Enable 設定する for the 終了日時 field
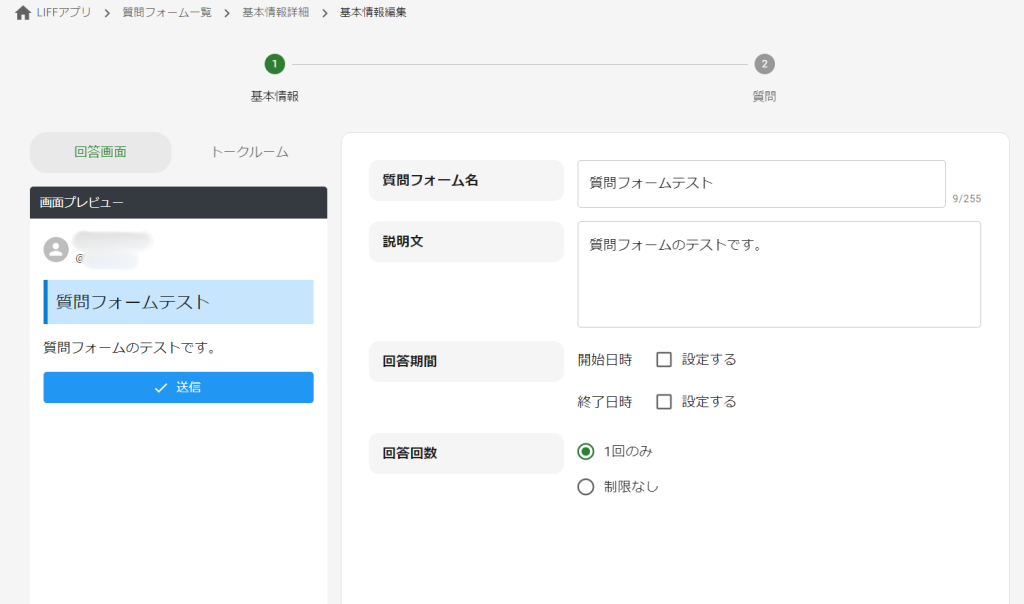This screenshot has width=1024, height=604. (x=662, y=401)
